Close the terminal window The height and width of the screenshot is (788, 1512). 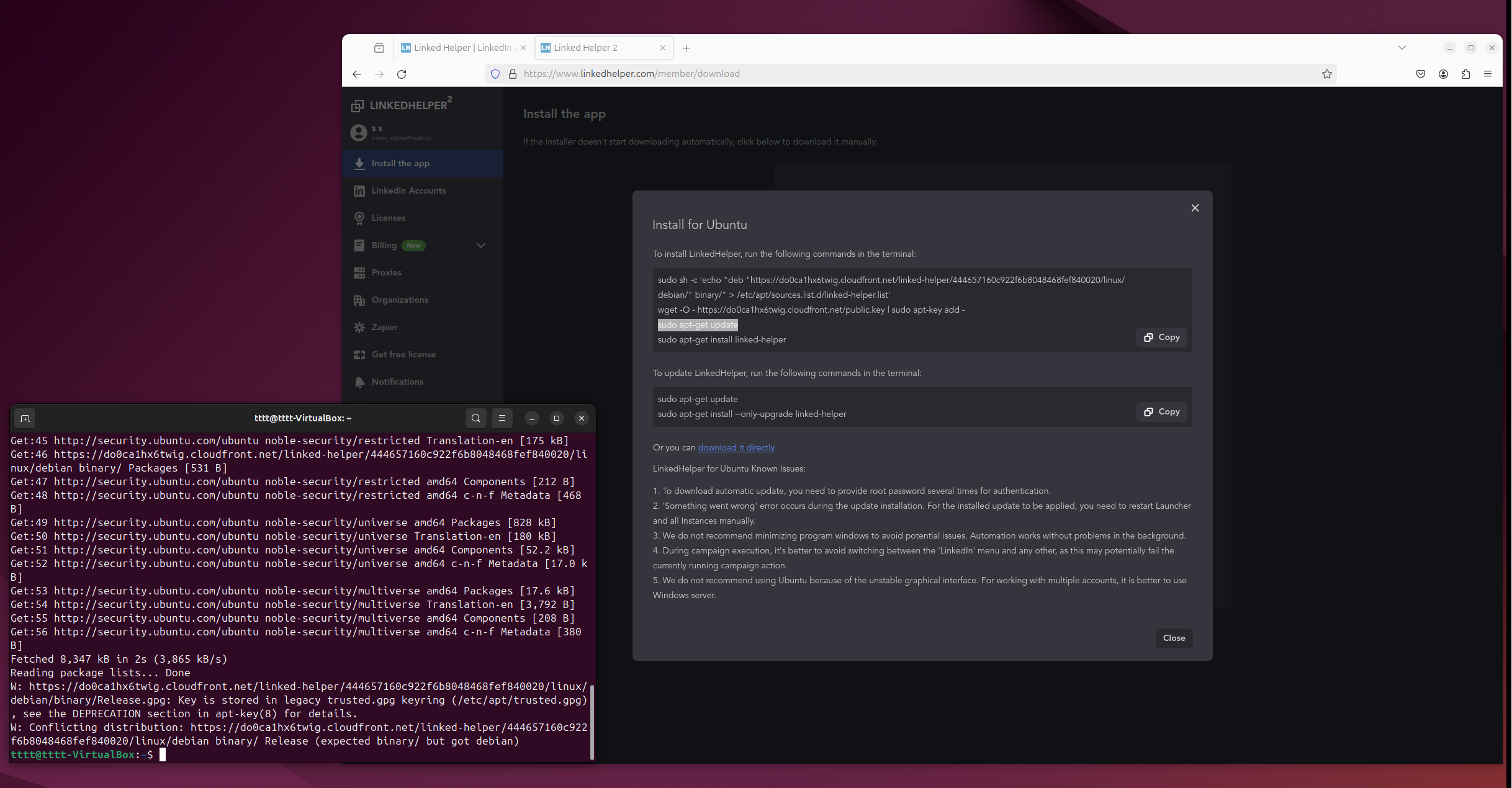tap(582, 418)
